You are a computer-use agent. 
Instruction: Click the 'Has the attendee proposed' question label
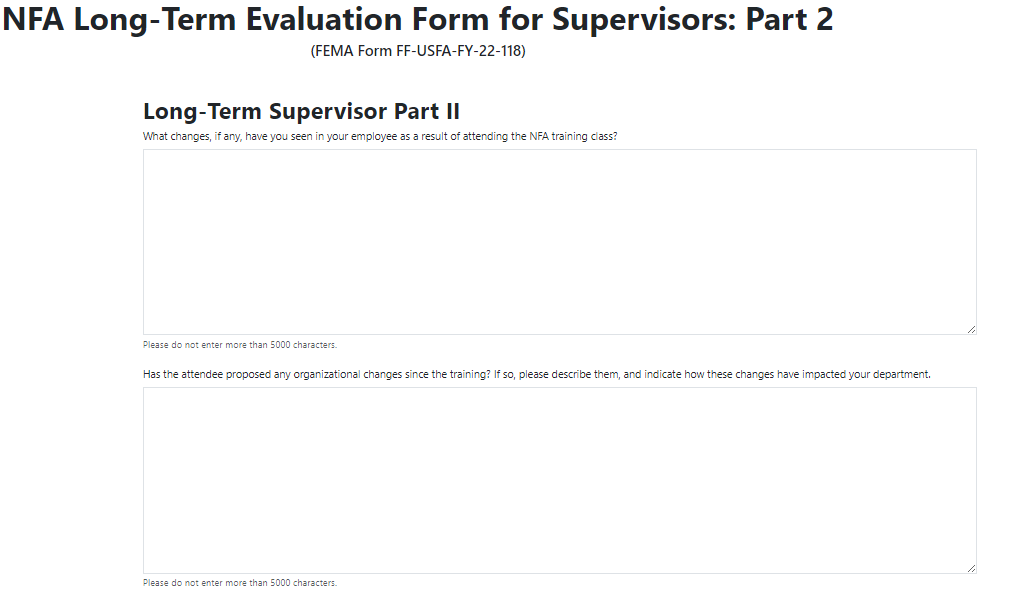(x=537, y=374)
